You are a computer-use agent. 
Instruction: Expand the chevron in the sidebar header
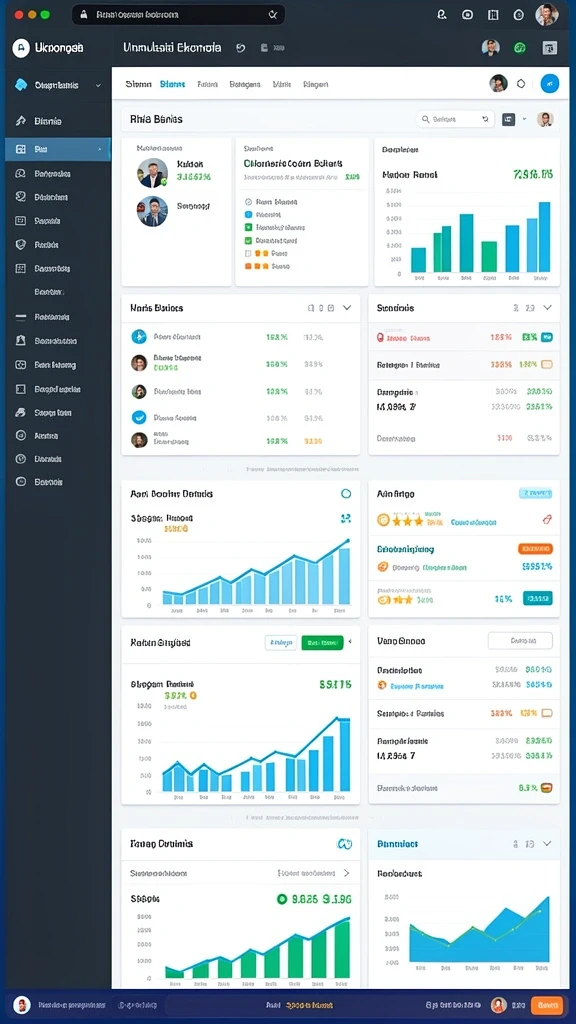click(99, 85)
